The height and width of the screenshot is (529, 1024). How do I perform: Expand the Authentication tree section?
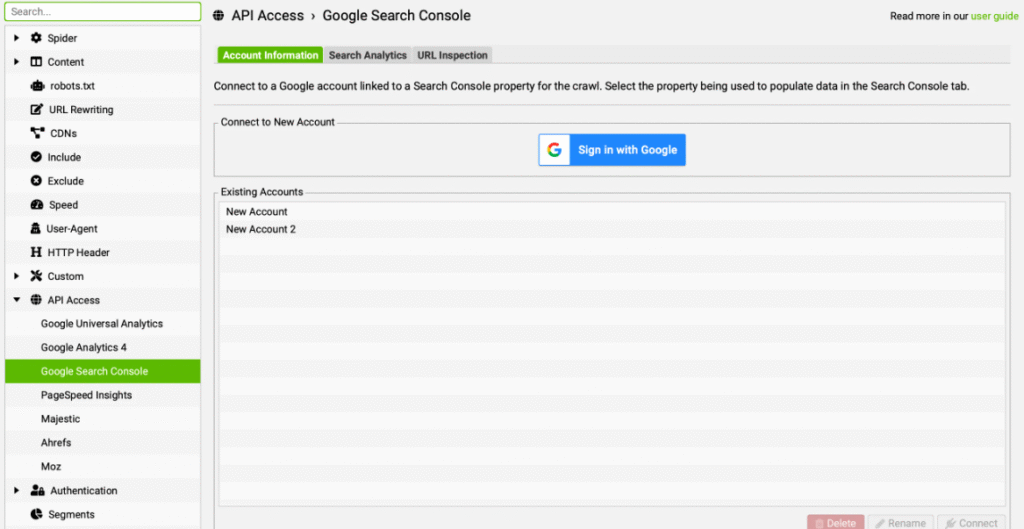pos(17,490)
